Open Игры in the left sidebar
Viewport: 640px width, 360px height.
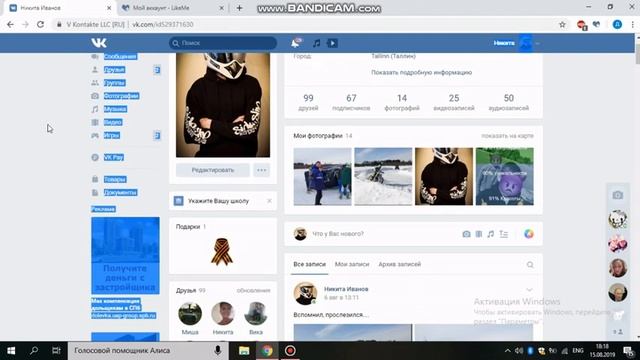click(111, 135)
